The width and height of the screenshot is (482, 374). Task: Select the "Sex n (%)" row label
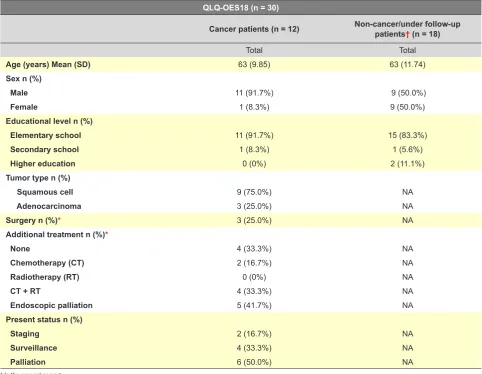[x=24, y=79]
